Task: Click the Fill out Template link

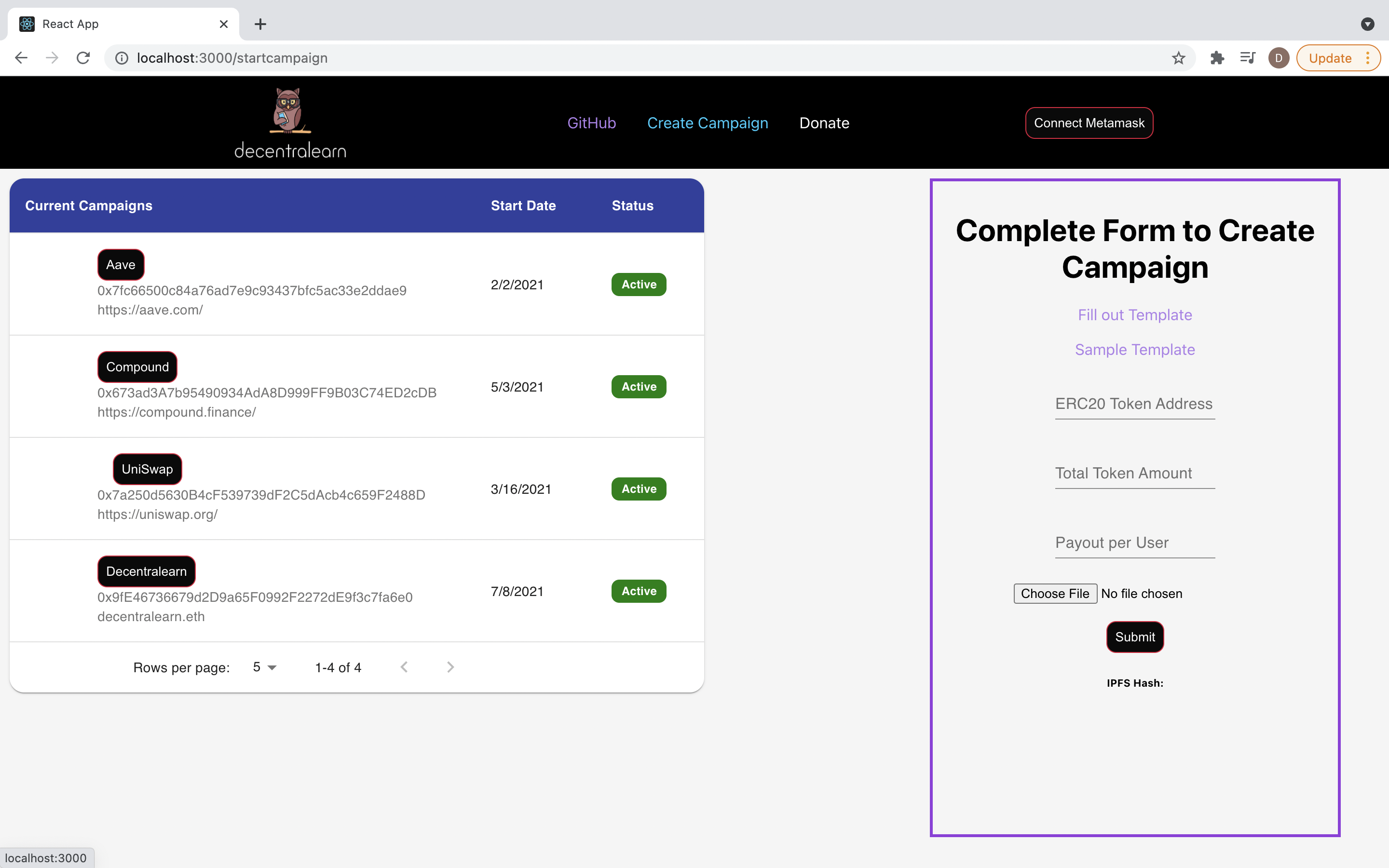Action: [1135, 315]
